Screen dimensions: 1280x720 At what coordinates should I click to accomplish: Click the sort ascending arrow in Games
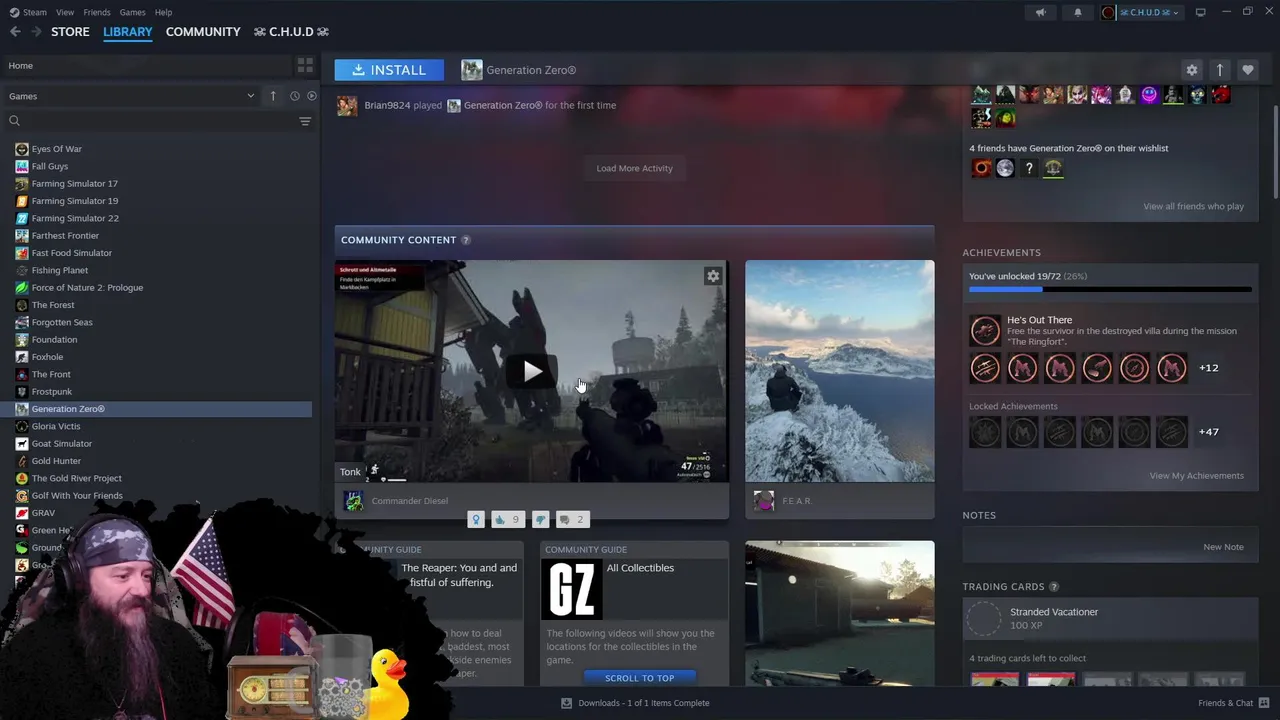(x=273, y=96)
